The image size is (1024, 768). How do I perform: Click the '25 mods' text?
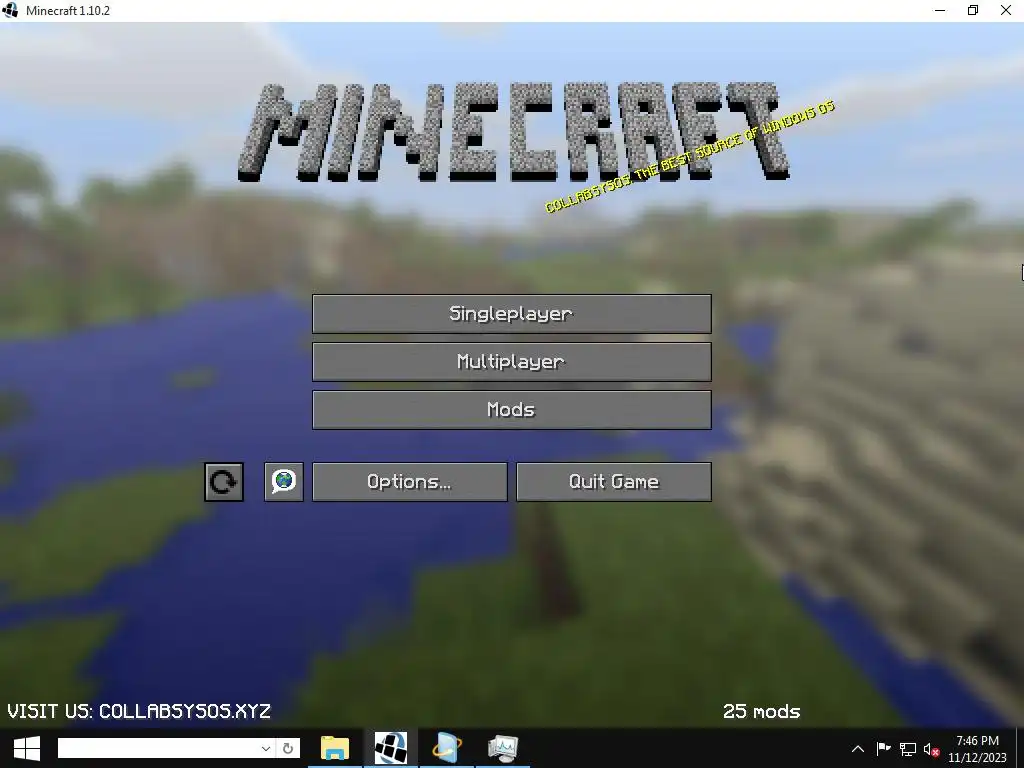click(761, 711)
